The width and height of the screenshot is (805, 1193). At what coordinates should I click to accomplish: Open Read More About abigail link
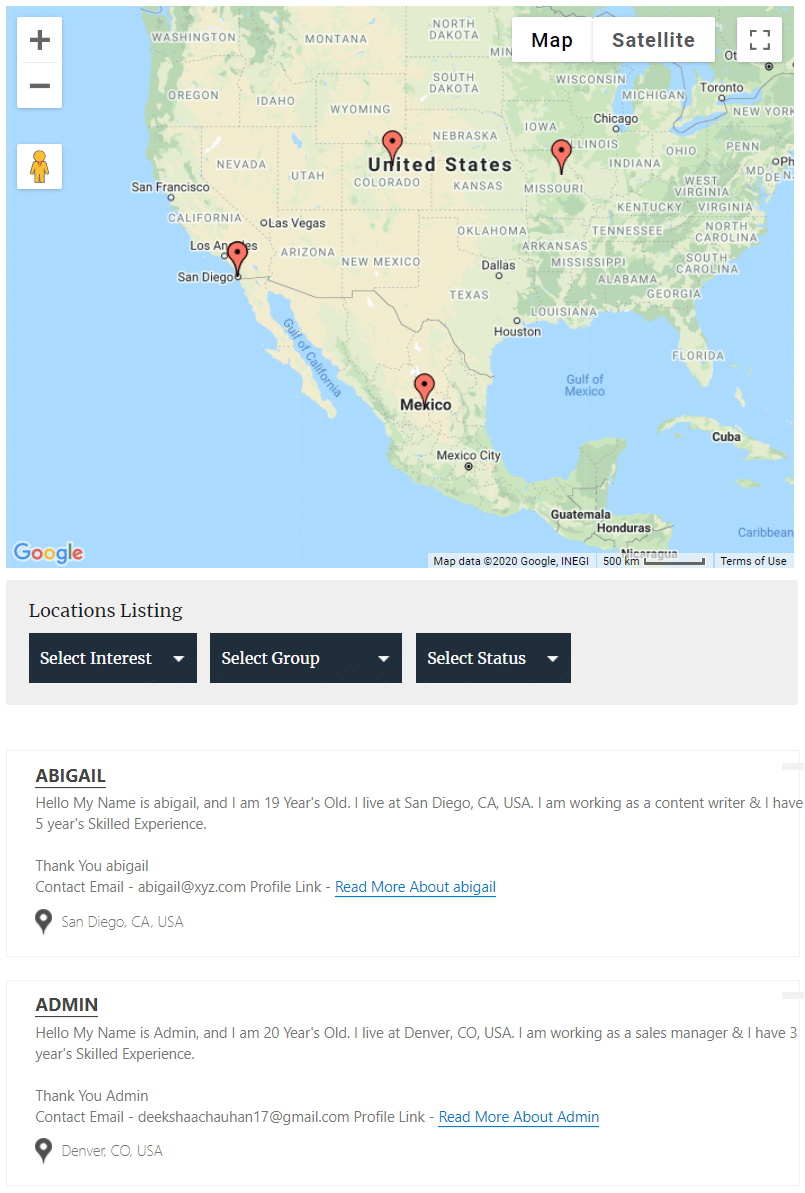pos(415,886)
